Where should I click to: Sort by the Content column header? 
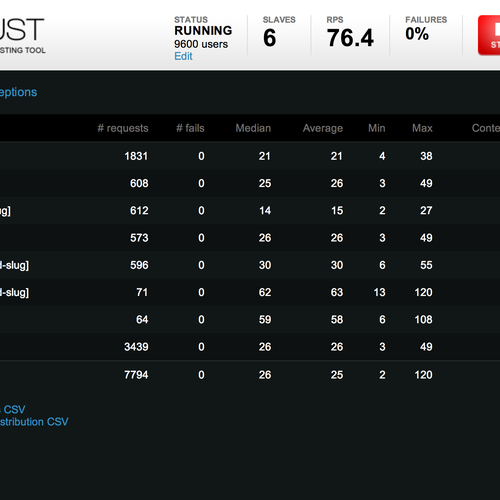[x=486, y=128]
